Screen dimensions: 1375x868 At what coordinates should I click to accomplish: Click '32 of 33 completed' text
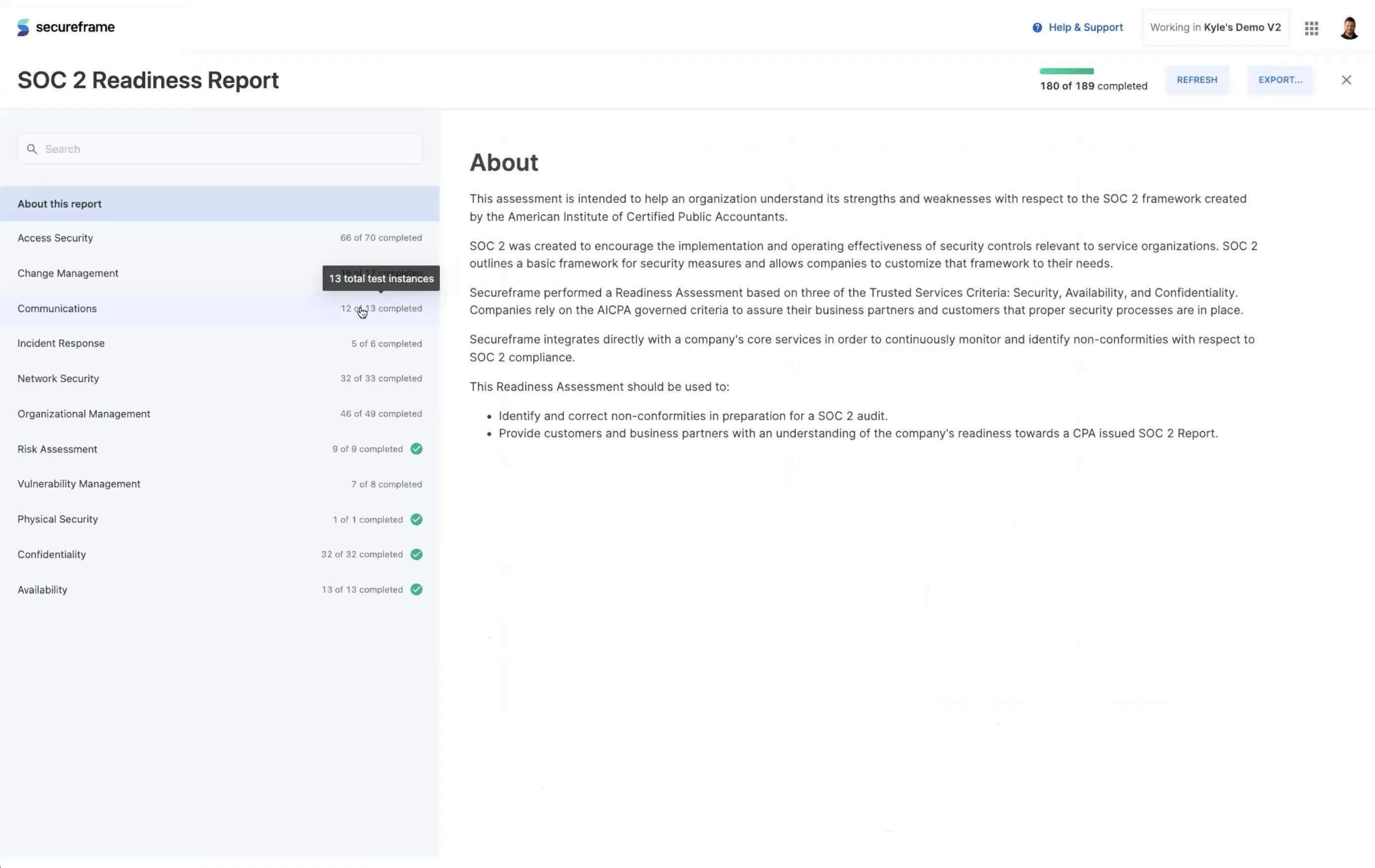pos(381,378)
